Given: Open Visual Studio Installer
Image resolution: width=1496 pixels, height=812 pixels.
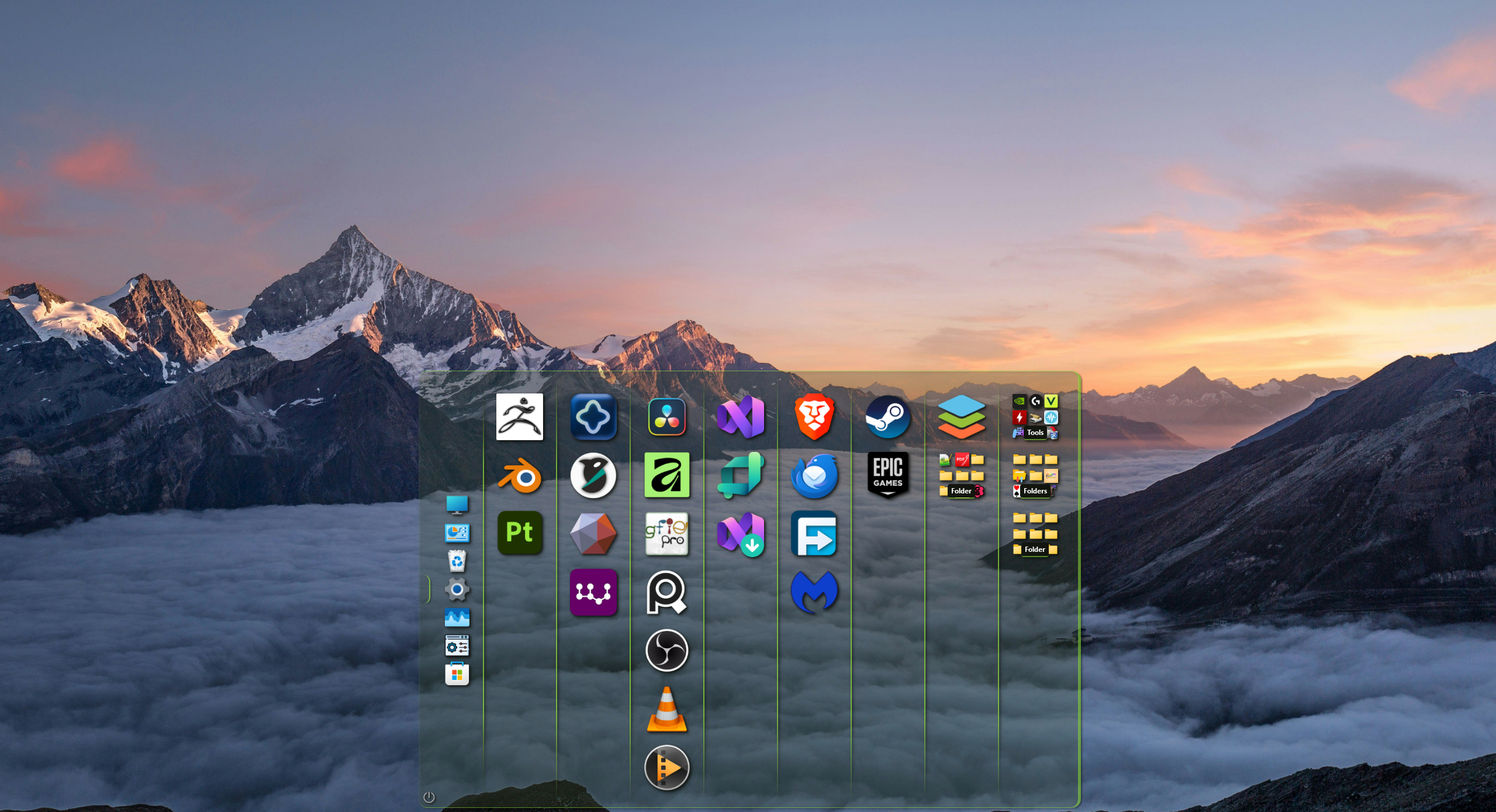Looking at the screenshot, I should click(741, 534).
